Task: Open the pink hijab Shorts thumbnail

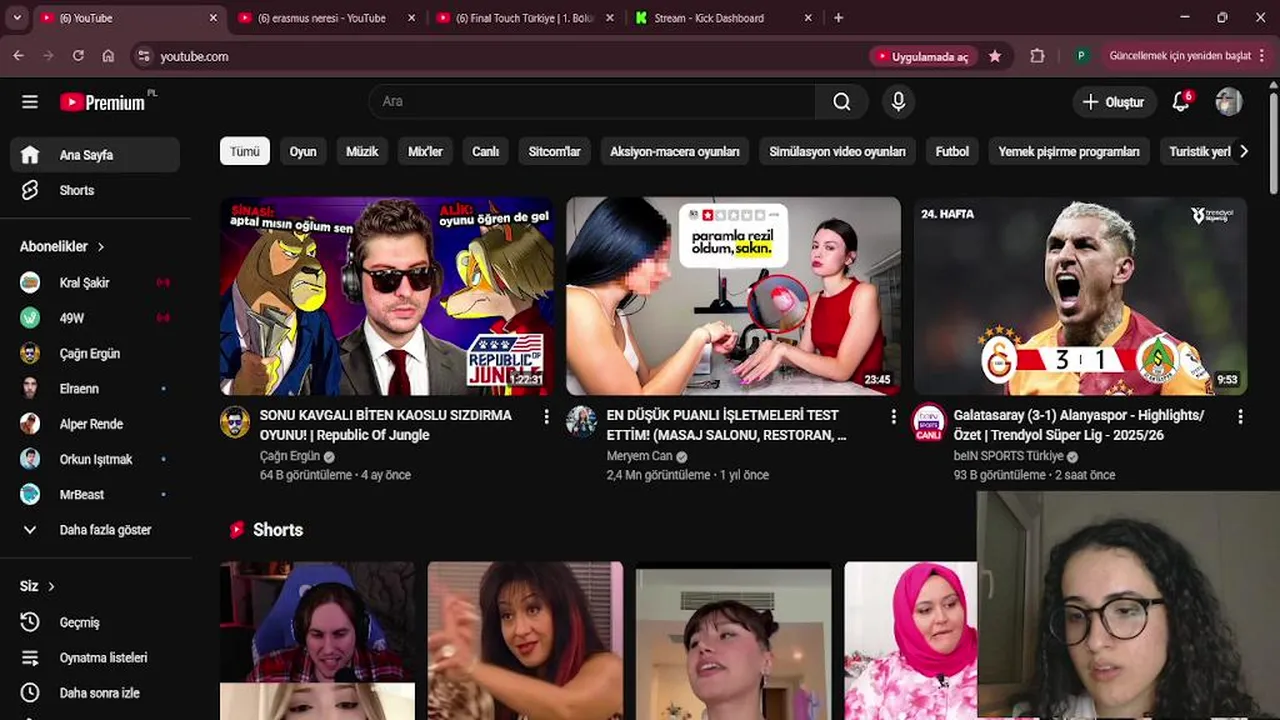Action: (x=910, y=640)
